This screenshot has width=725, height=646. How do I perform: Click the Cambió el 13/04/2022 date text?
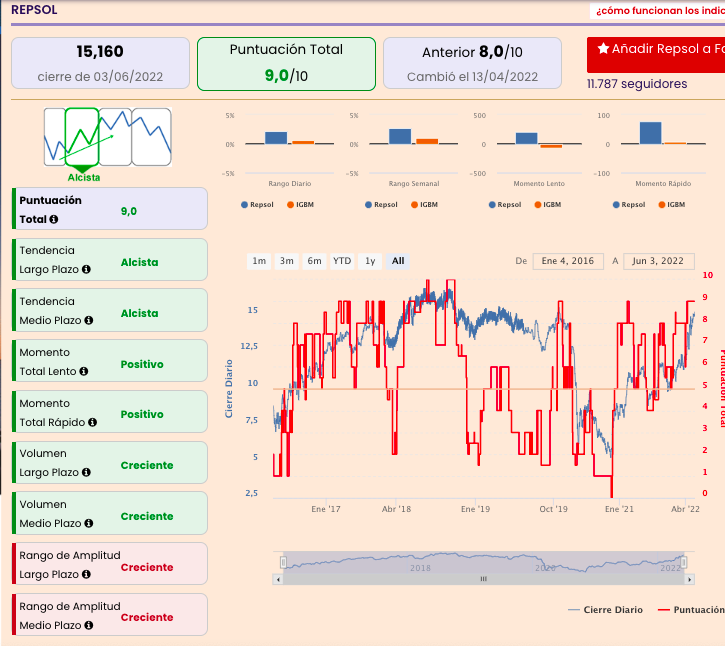[472, 76]
